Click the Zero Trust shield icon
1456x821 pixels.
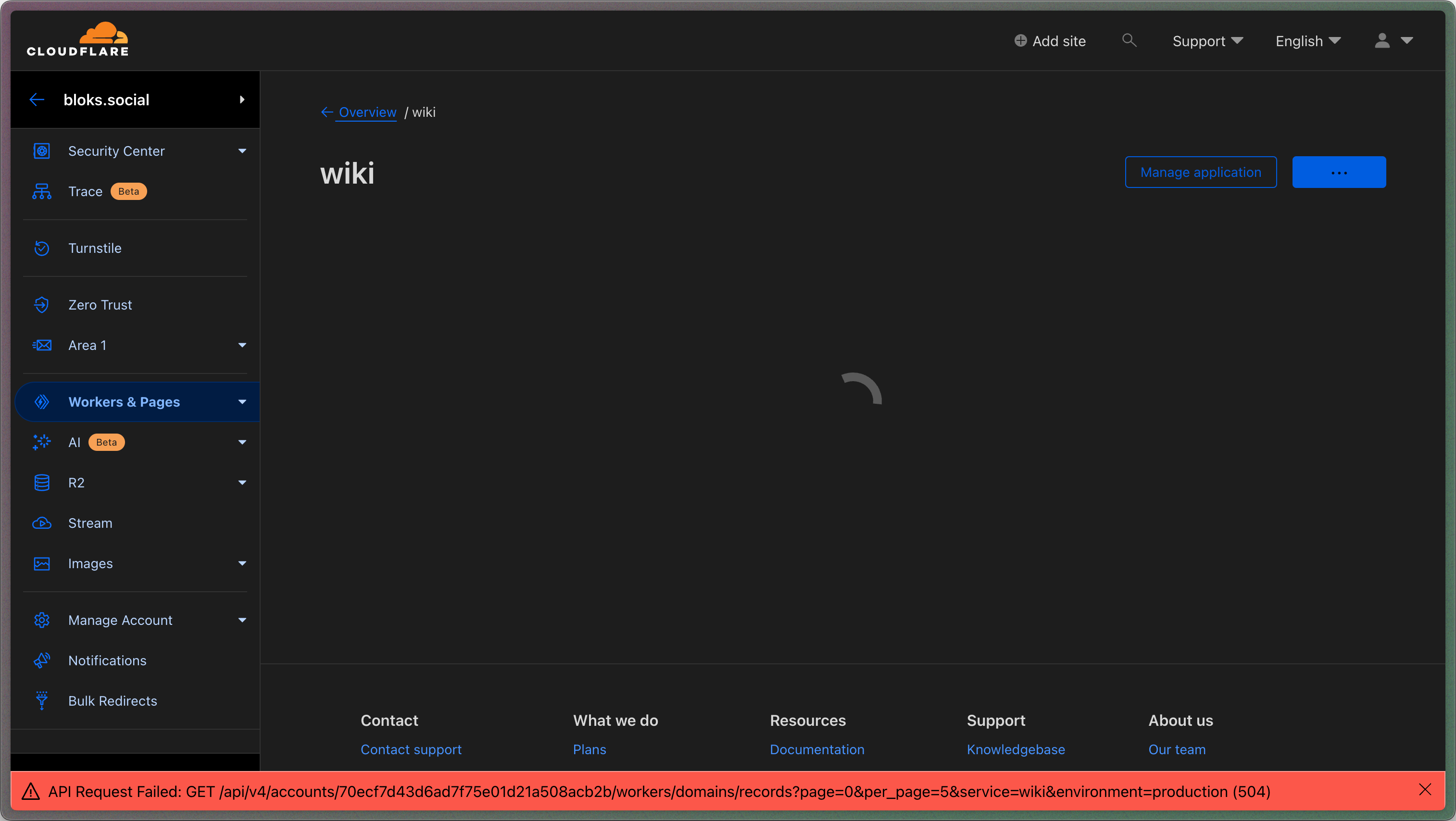tap(42, 305)
